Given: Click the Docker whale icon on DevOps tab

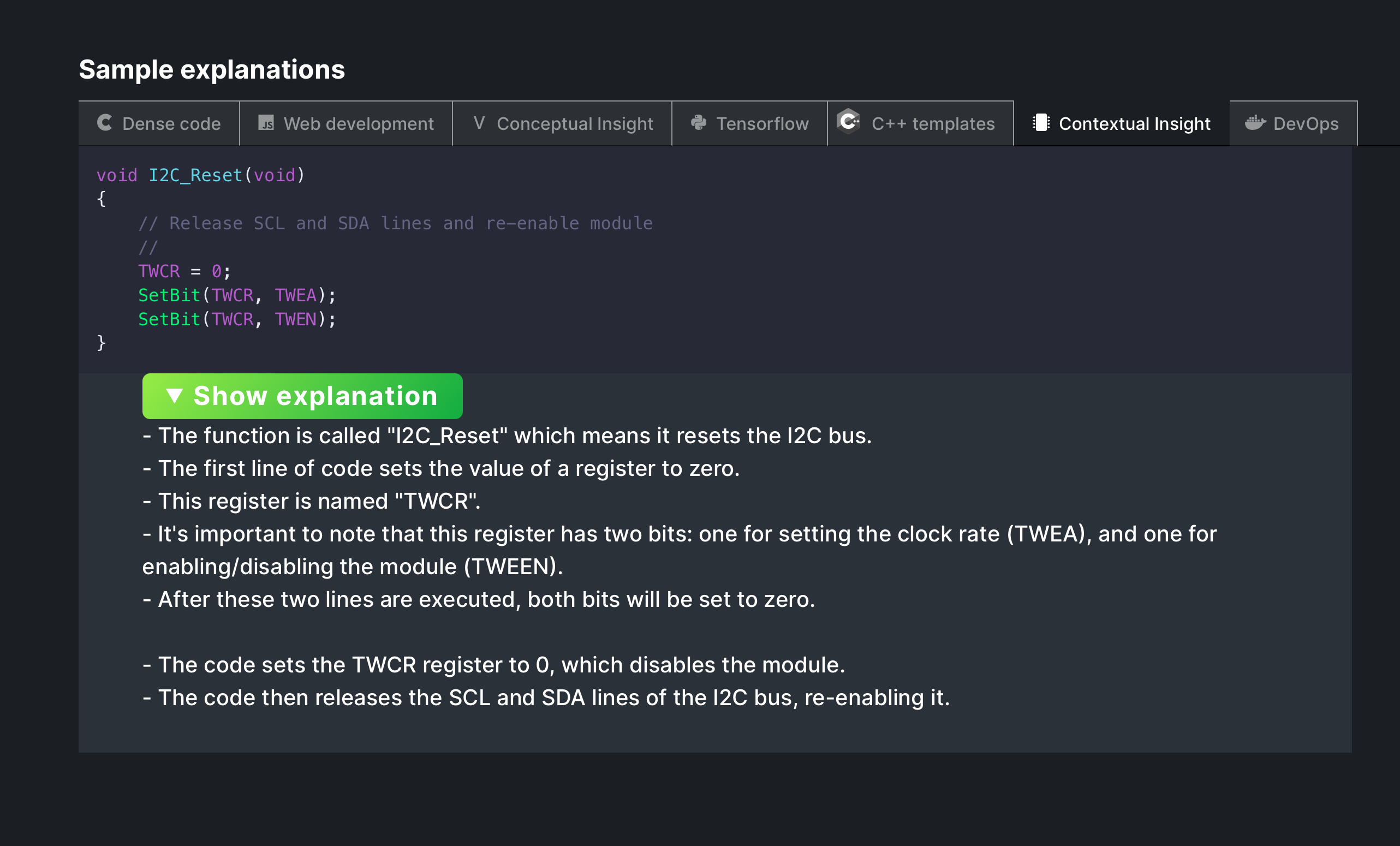Looking at the screenshot, I should point(1255,123).
